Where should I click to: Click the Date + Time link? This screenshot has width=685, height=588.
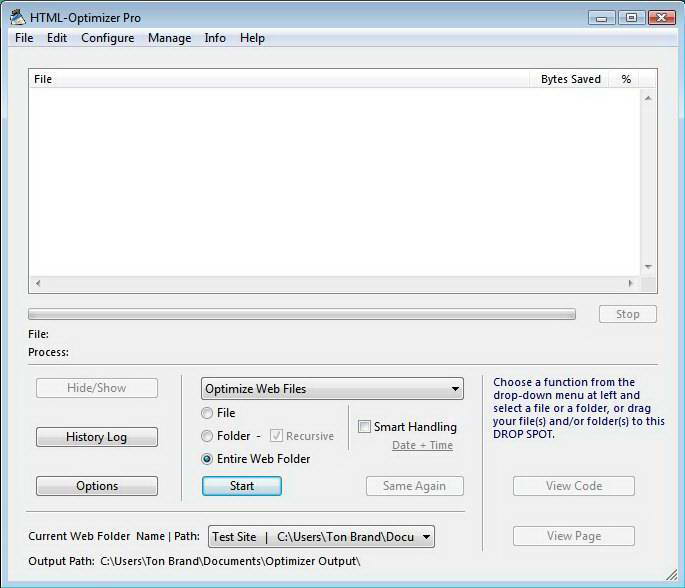(422, 445)
